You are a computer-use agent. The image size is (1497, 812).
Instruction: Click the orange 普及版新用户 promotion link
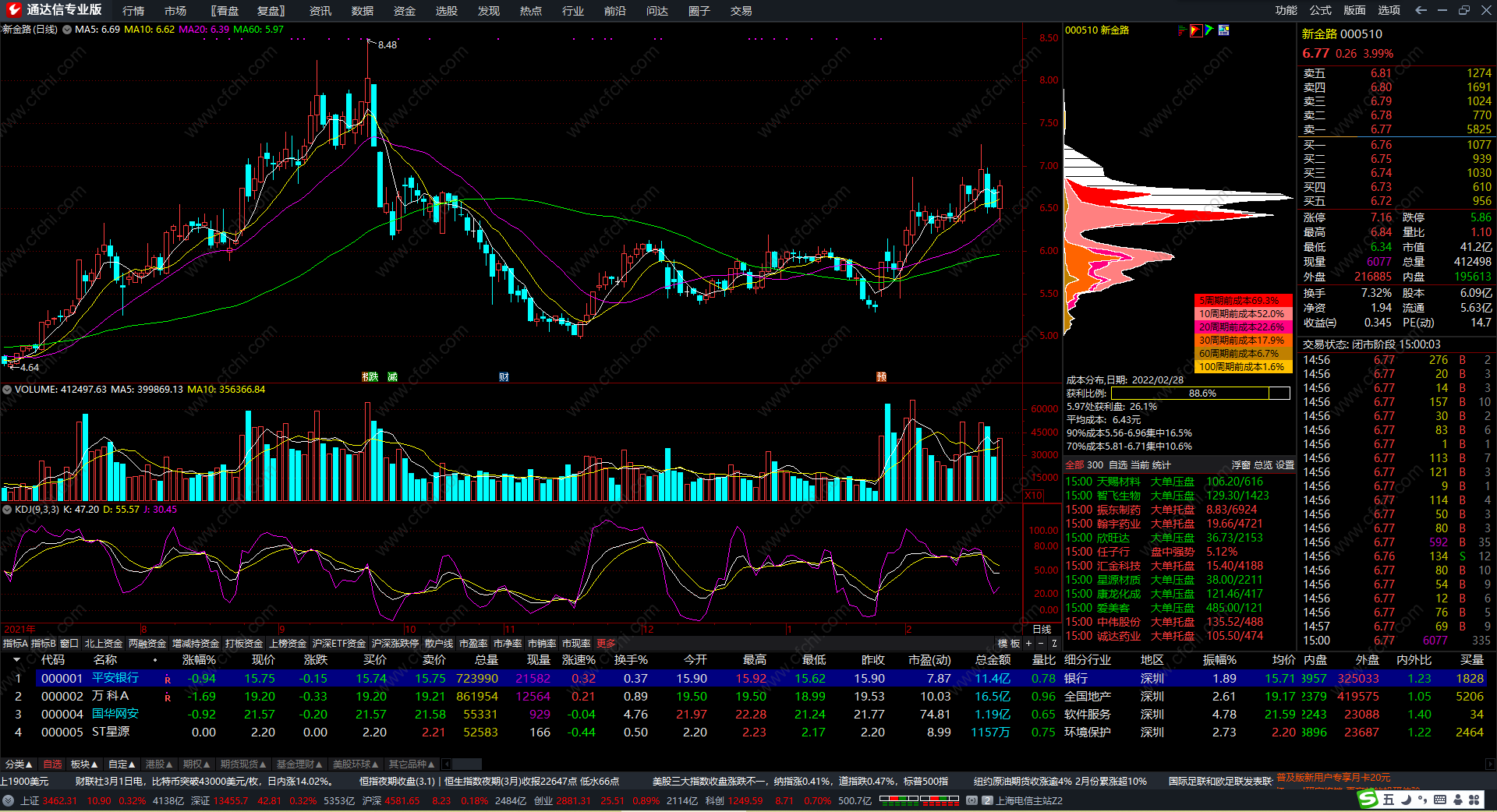(1333, 778)
